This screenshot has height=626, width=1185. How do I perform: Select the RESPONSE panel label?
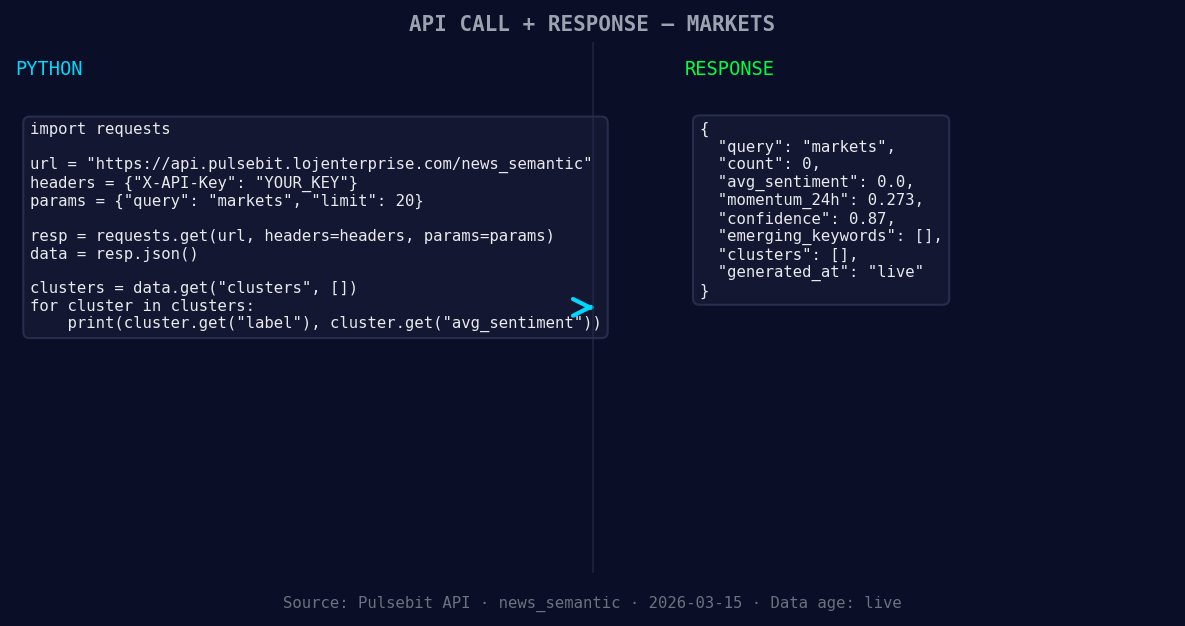(x=729, y=68)
